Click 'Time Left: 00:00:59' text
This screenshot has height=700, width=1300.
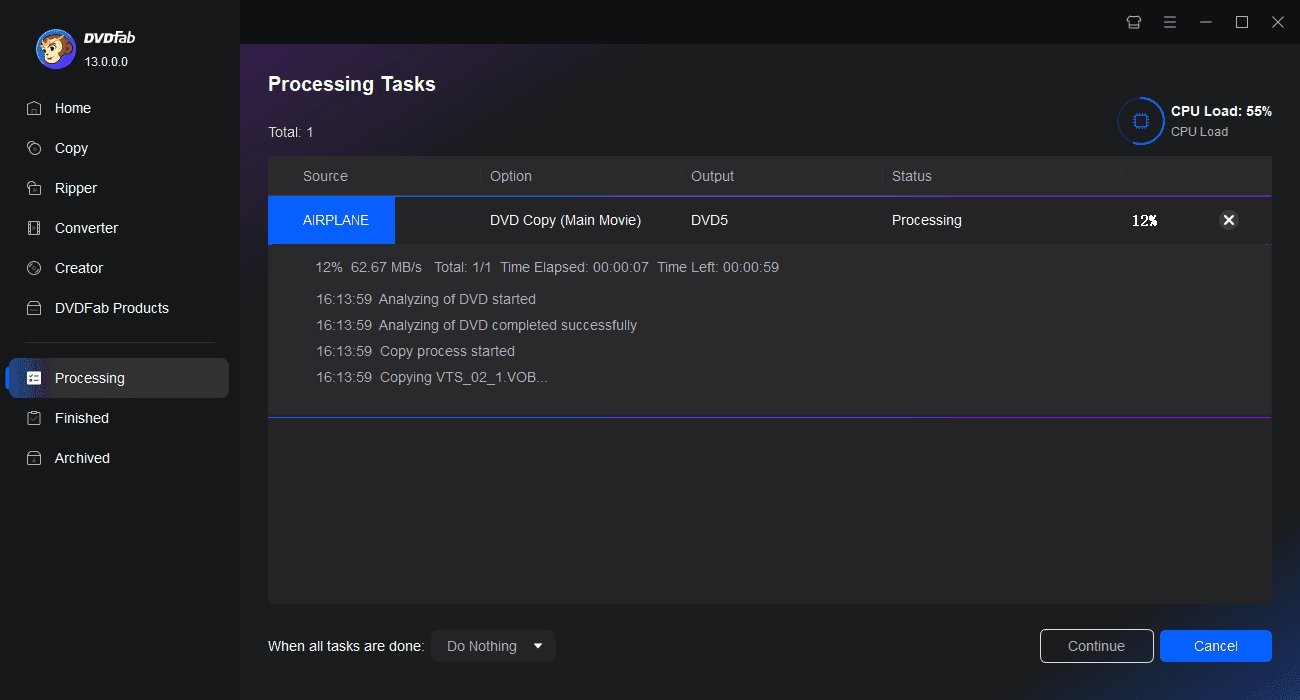click(718, 267)
